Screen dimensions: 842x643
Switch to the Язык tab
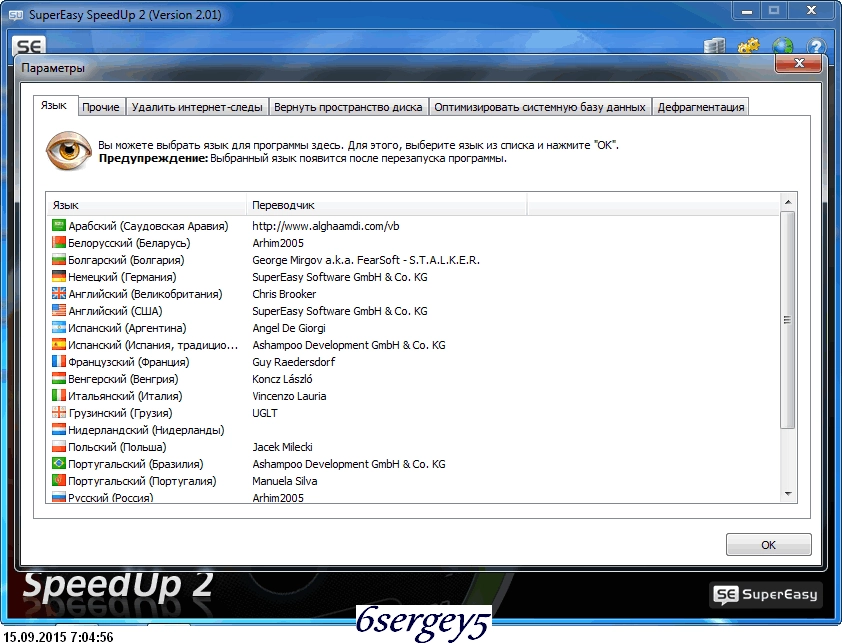coord(54,105)
